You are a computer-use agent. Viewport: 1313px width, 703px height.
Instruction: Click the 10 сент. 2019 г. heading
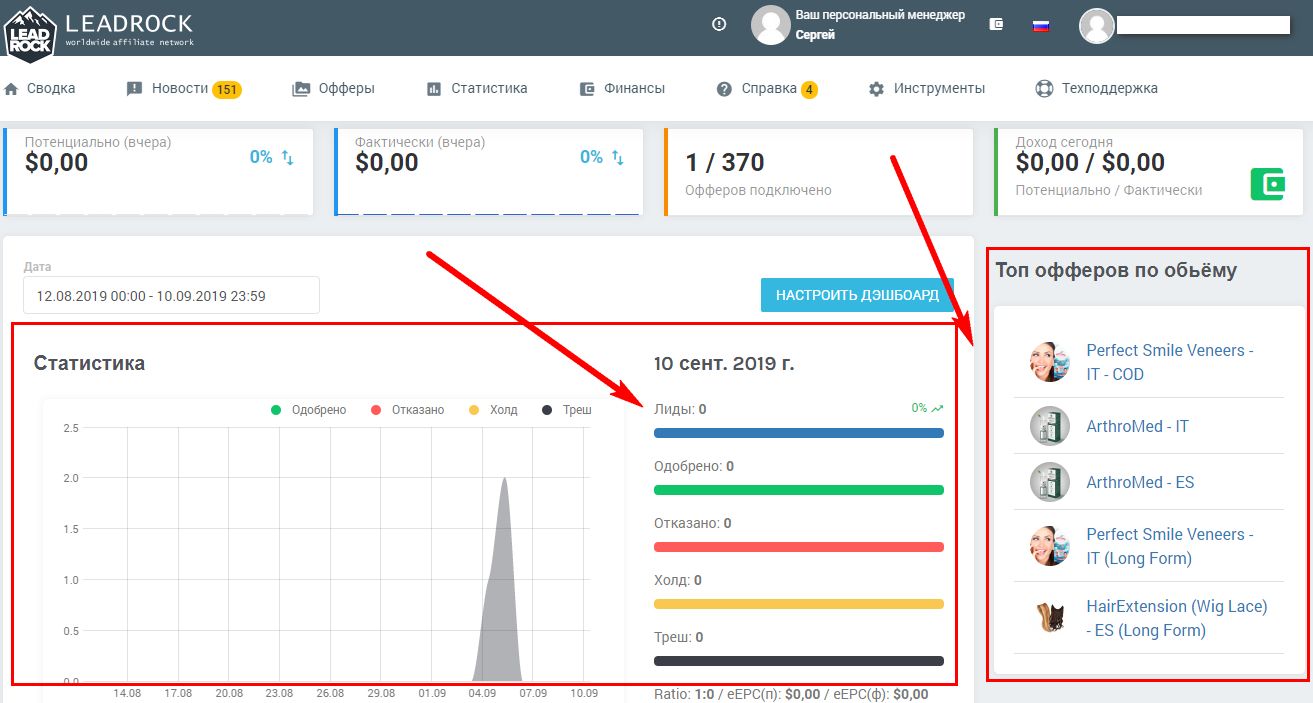click(x=724, y=363)
